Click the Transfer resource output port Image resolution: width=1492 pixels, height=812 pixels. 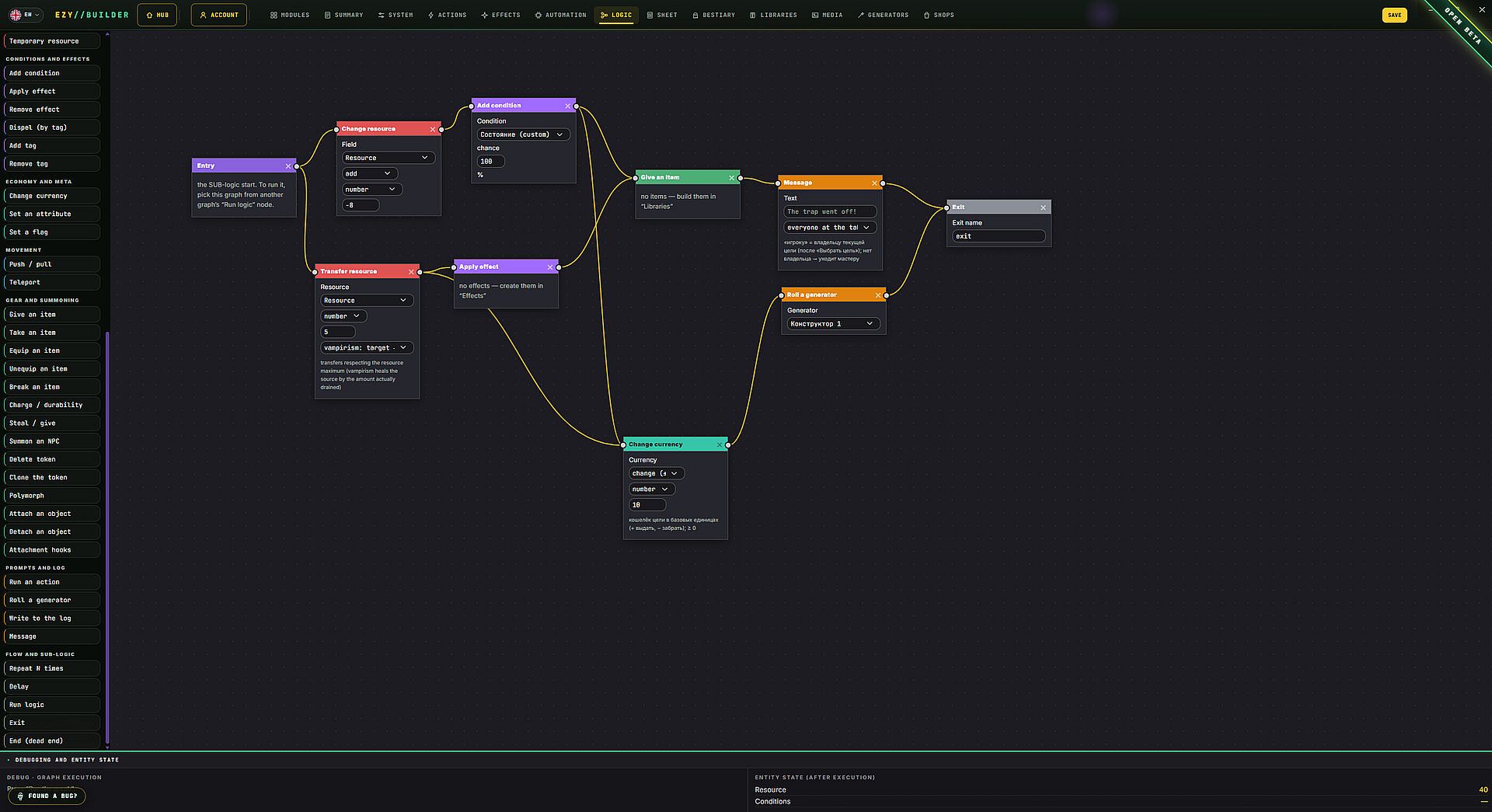pos(420,272)
